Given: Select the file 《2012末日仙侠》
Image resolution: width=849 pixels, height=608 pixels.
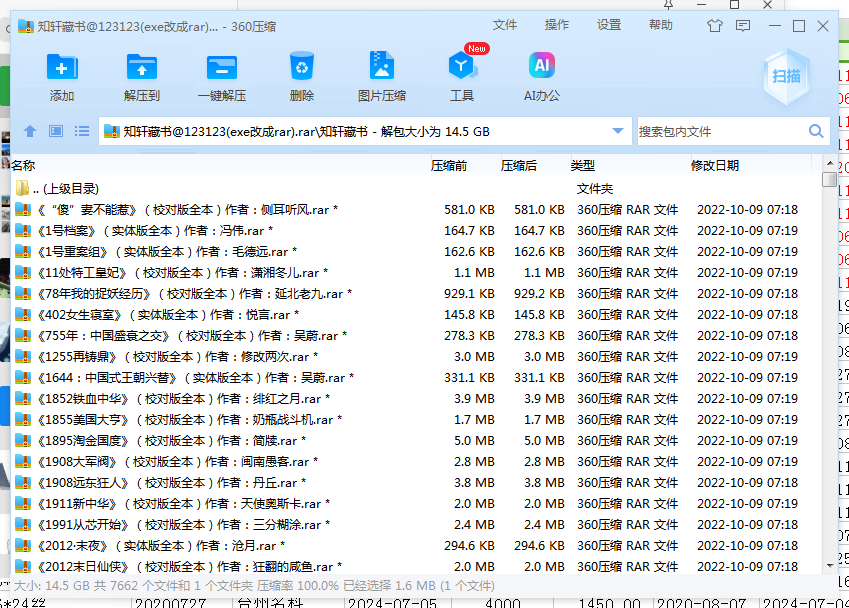Looking at the screenshot, I should click(416, 567).
